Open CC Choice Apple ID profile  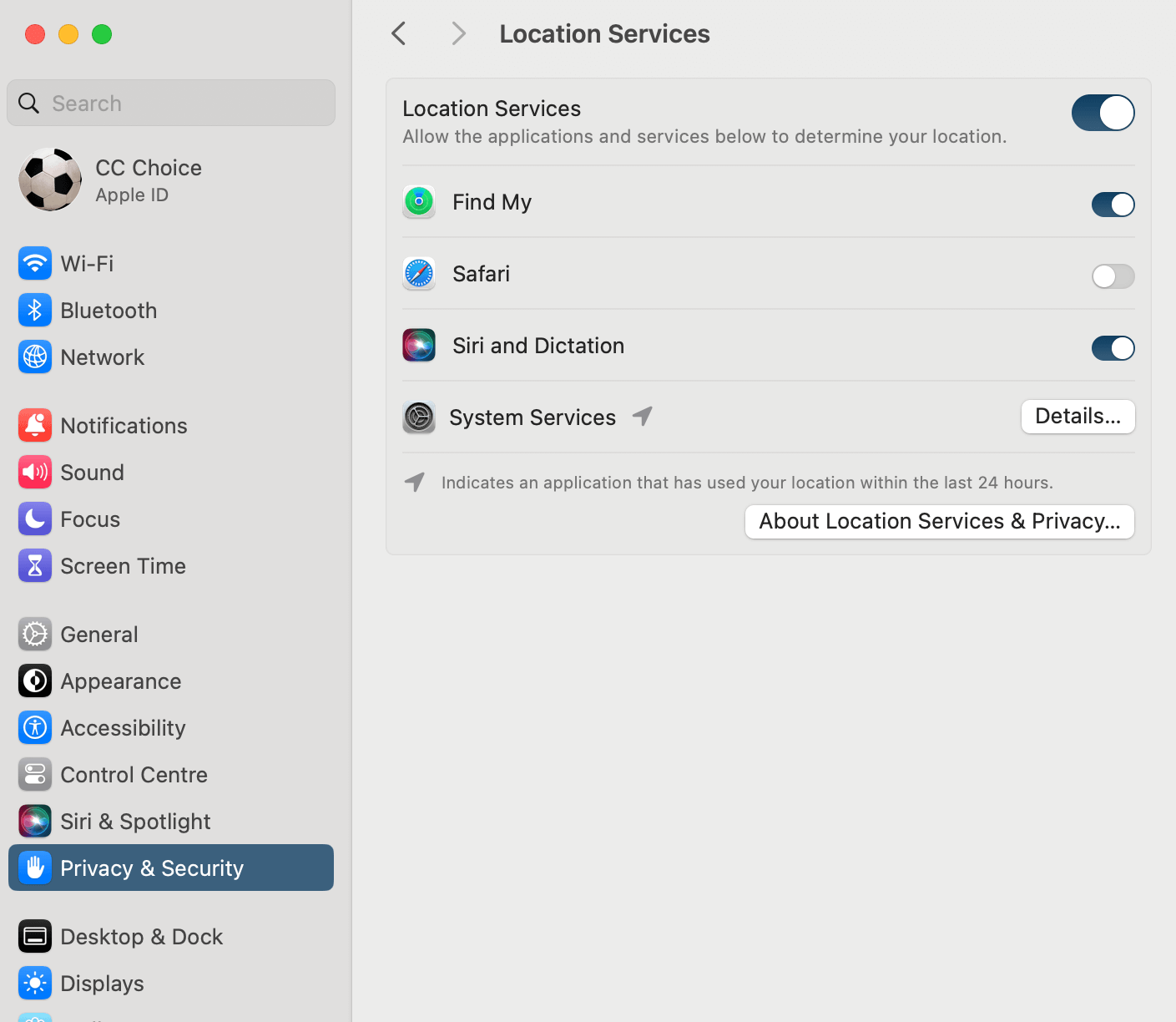point(148,180)
